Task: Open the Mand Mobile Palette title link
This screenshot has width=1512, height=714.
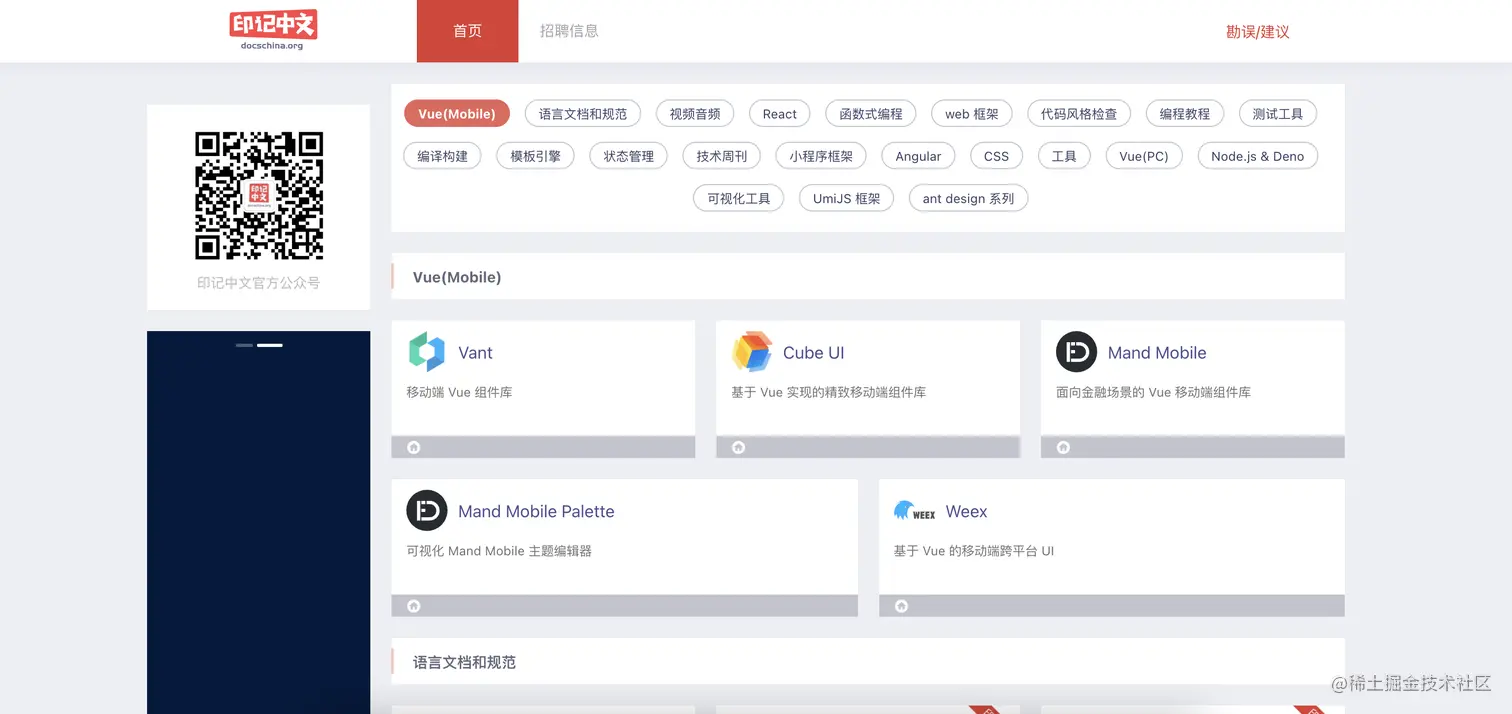Action: [536, 512]
